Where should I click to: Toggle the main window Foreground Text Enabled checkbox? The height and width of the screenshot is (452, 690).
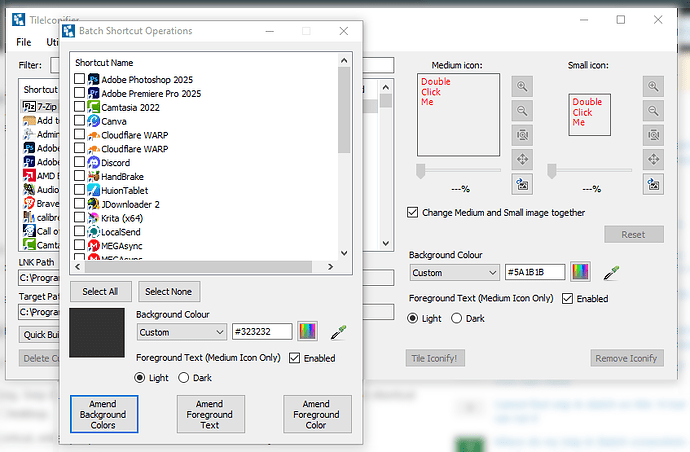[567, 298]
